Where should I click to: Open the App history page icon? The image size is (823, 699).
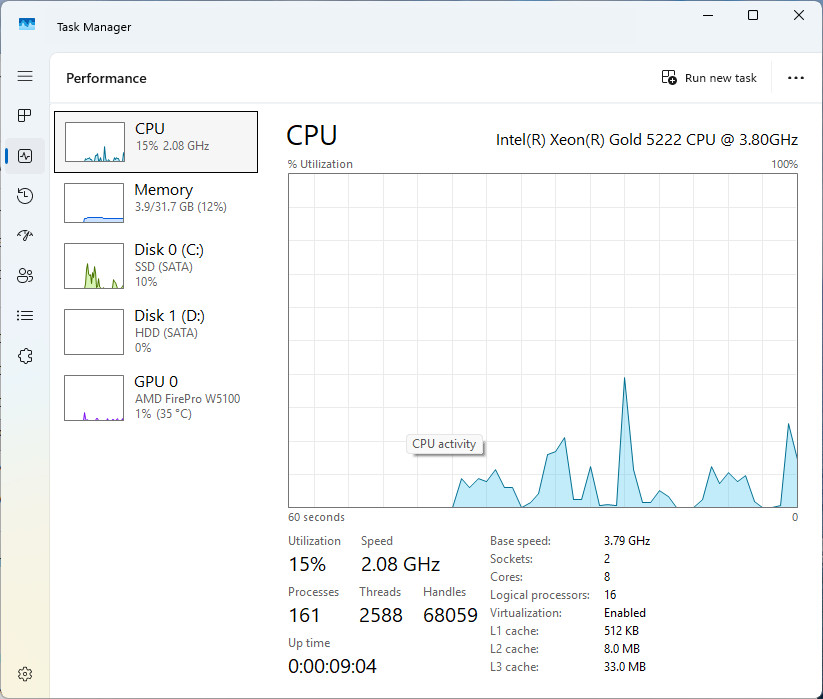(x=25, y=196)
